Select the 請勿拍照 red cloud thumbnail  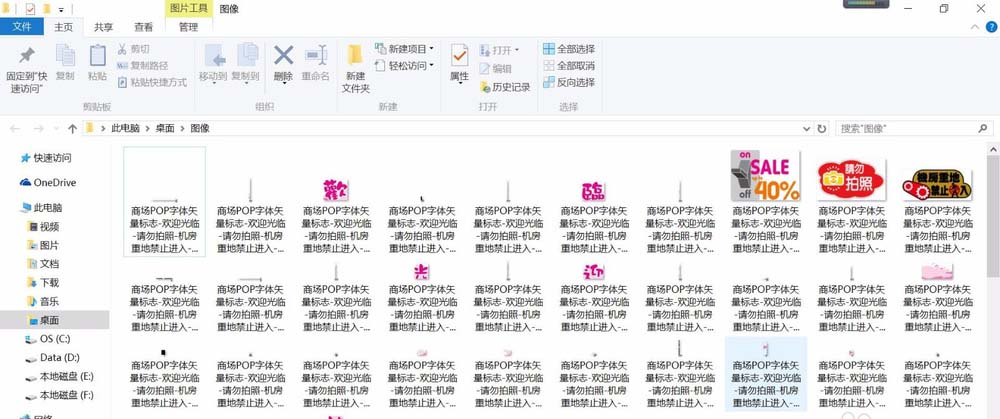coord(851,180)
